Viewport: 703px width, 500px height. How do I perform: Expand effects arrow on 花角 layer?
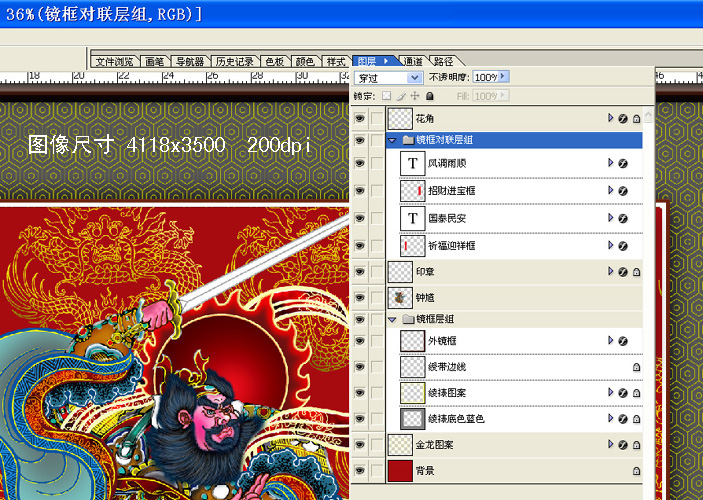[610, 117]
